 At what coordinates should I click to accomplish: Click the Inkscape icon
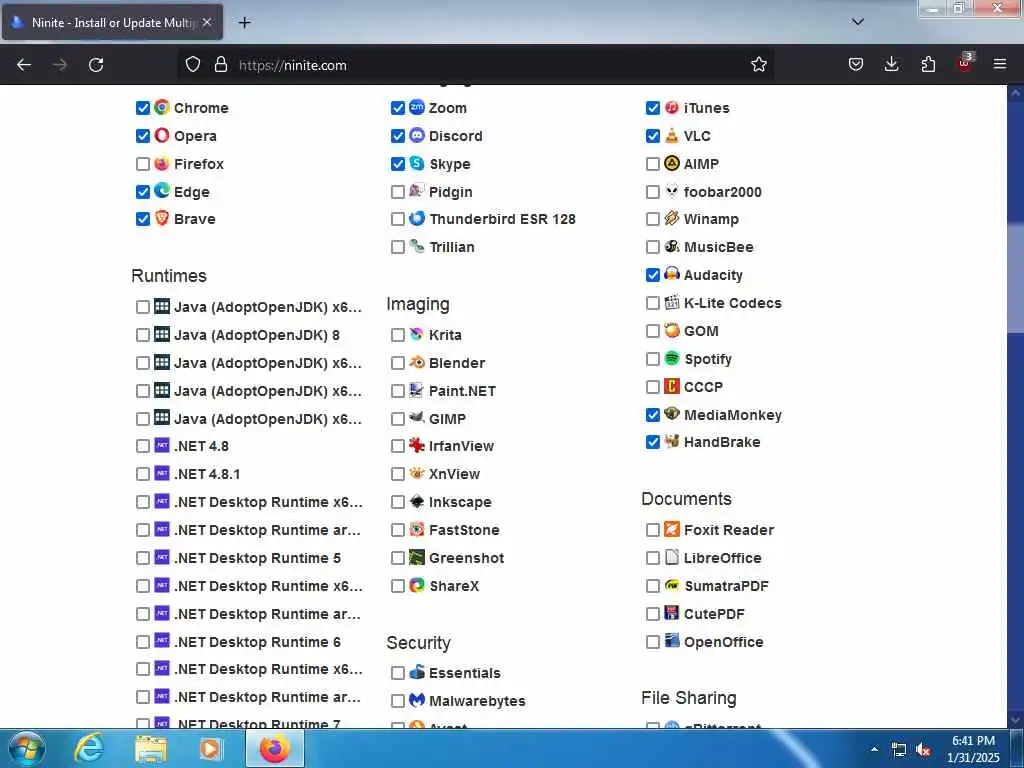pos(417,502)
